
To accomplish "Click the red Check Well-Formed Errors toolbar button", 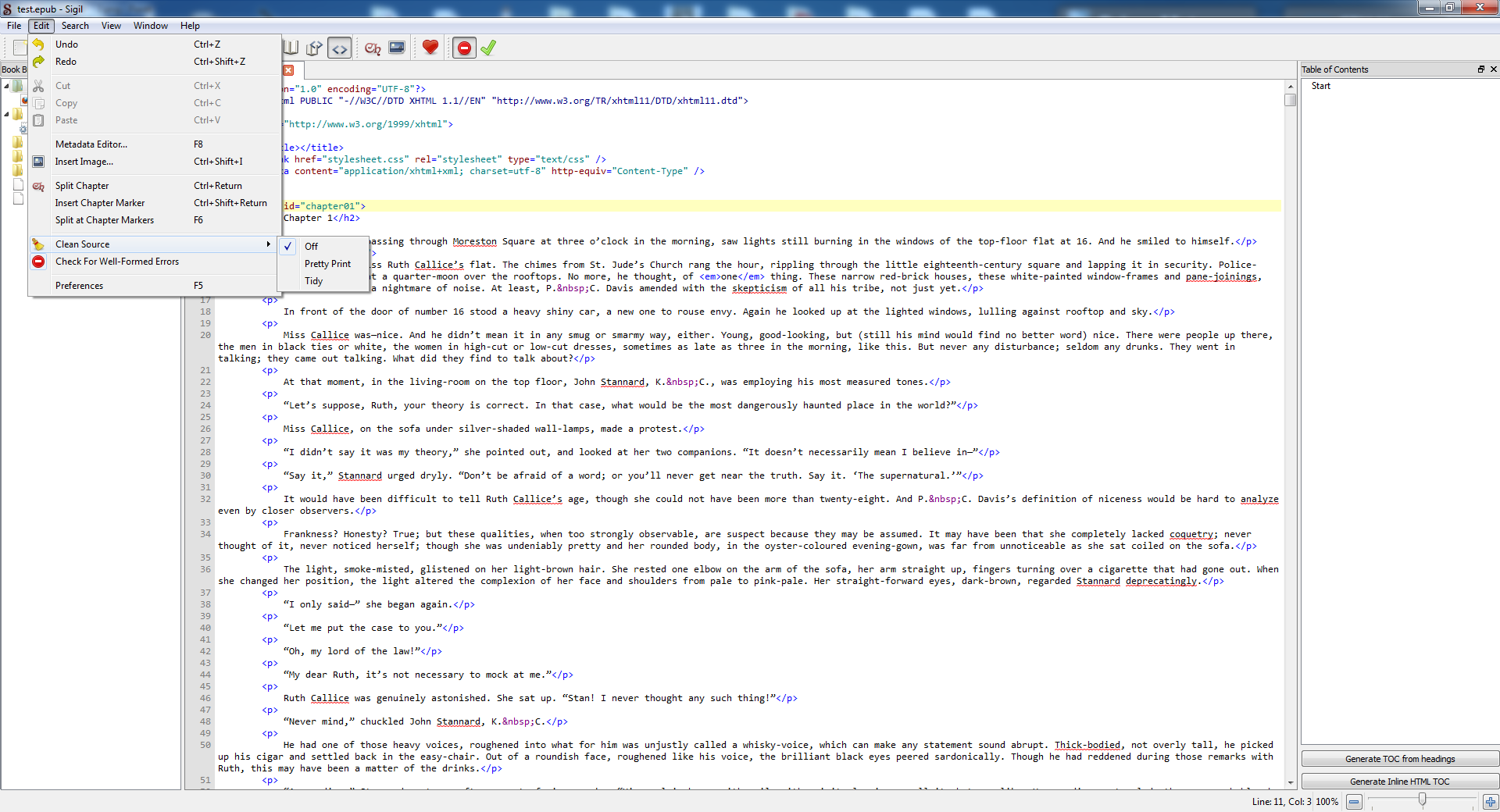I will tap(464, 48).
